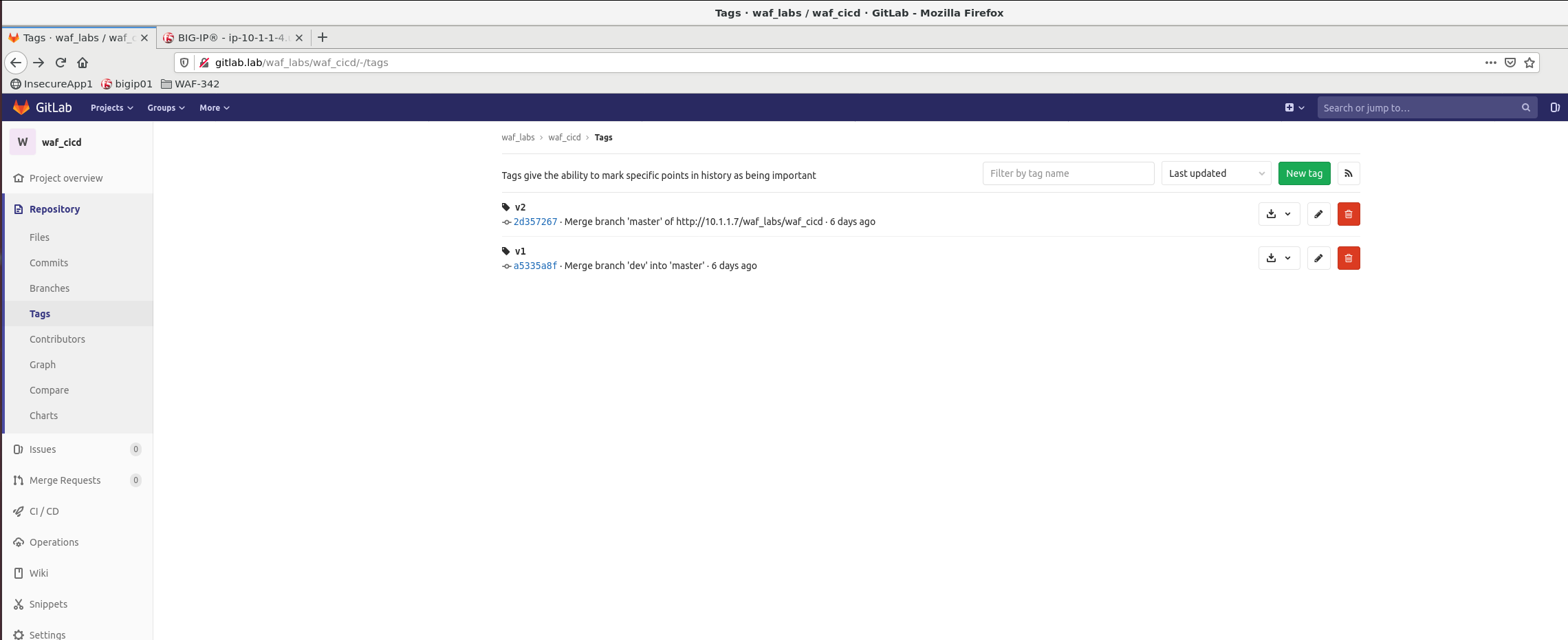
Task: Open the WAF-342 bookmarks folder
Action: click(x=190, y=84)
